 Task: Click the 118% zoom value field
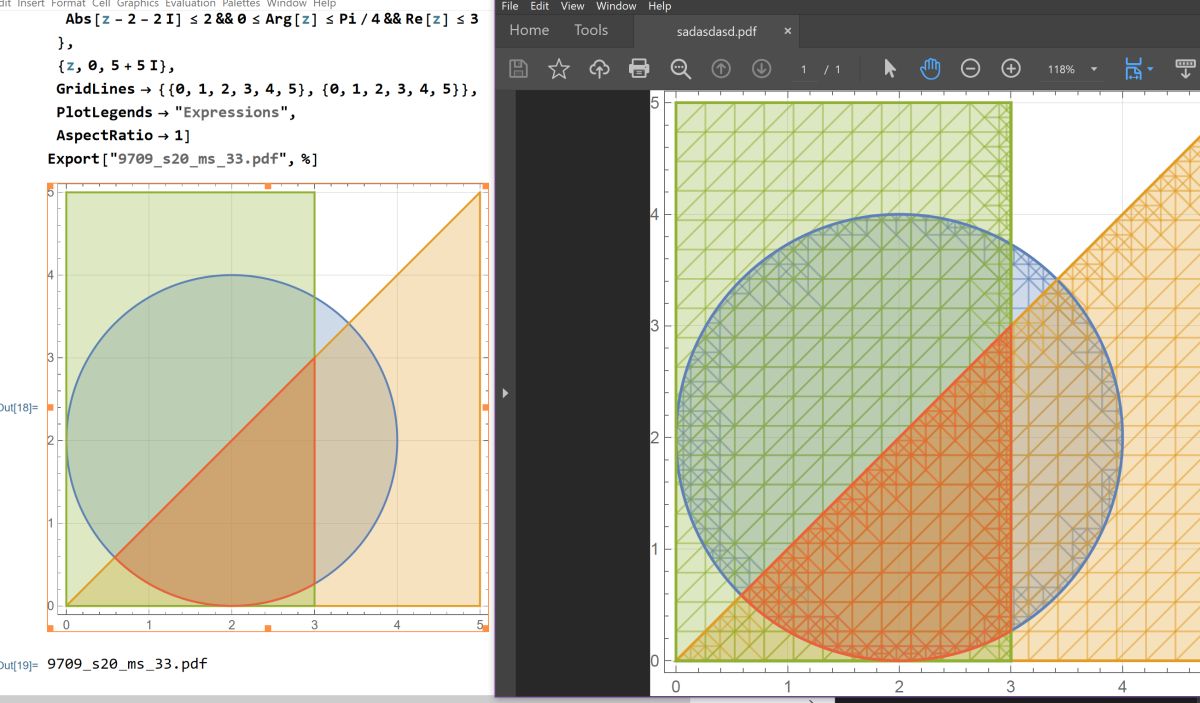1061,69
